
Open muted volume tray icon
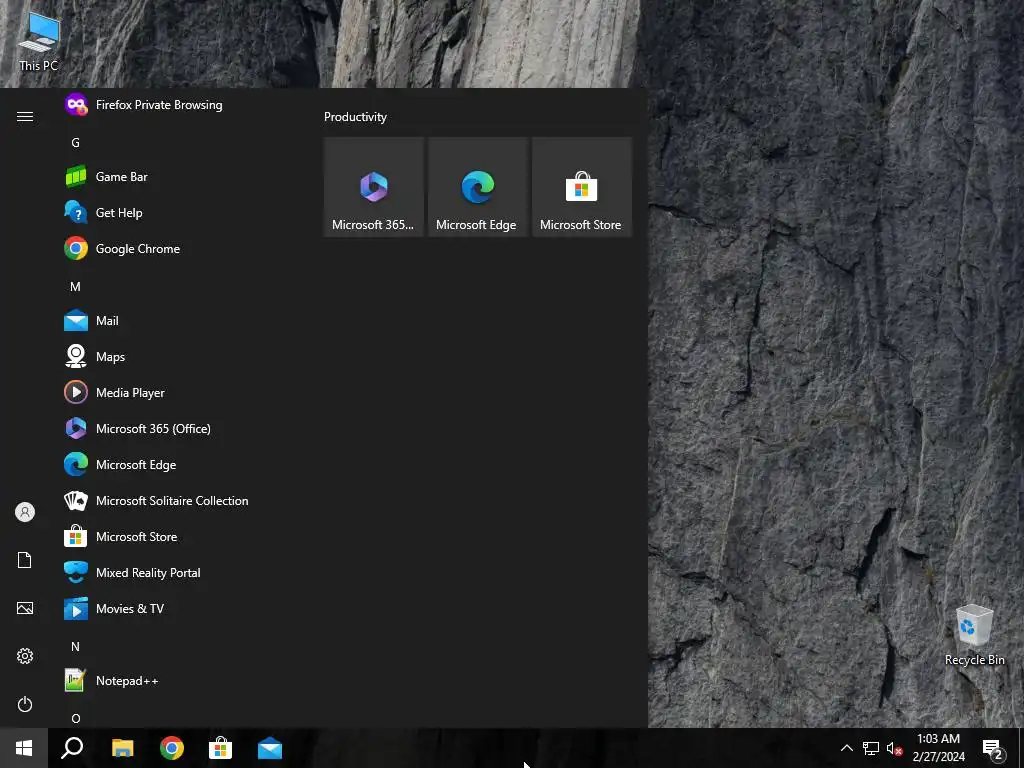894,748
